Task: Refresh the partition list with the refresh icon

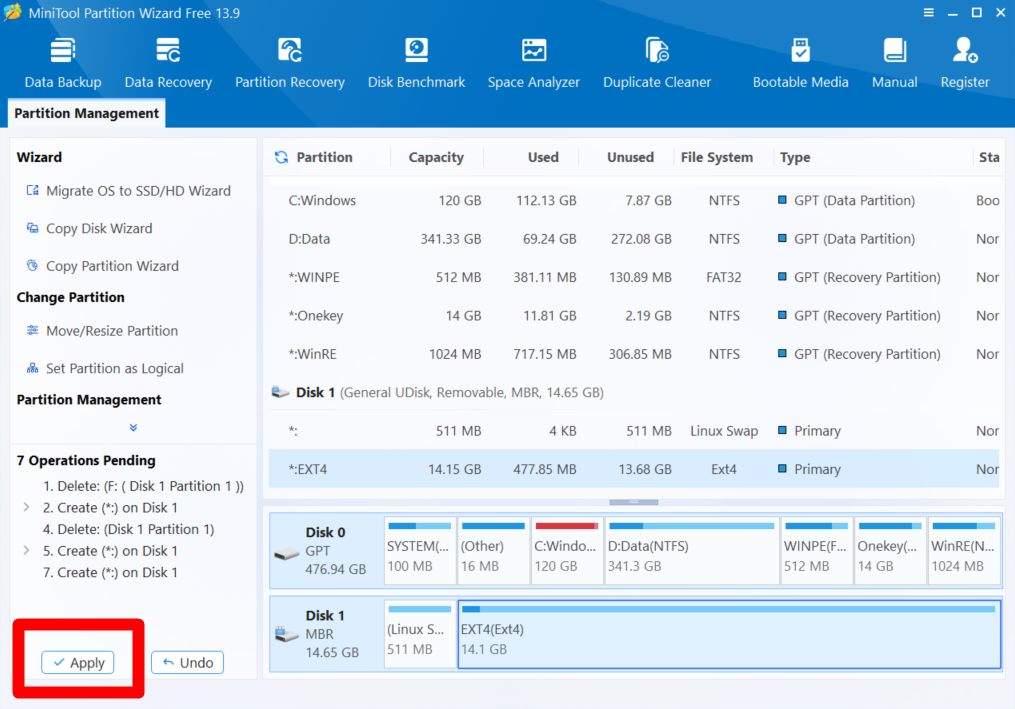Action: (281, 157)
